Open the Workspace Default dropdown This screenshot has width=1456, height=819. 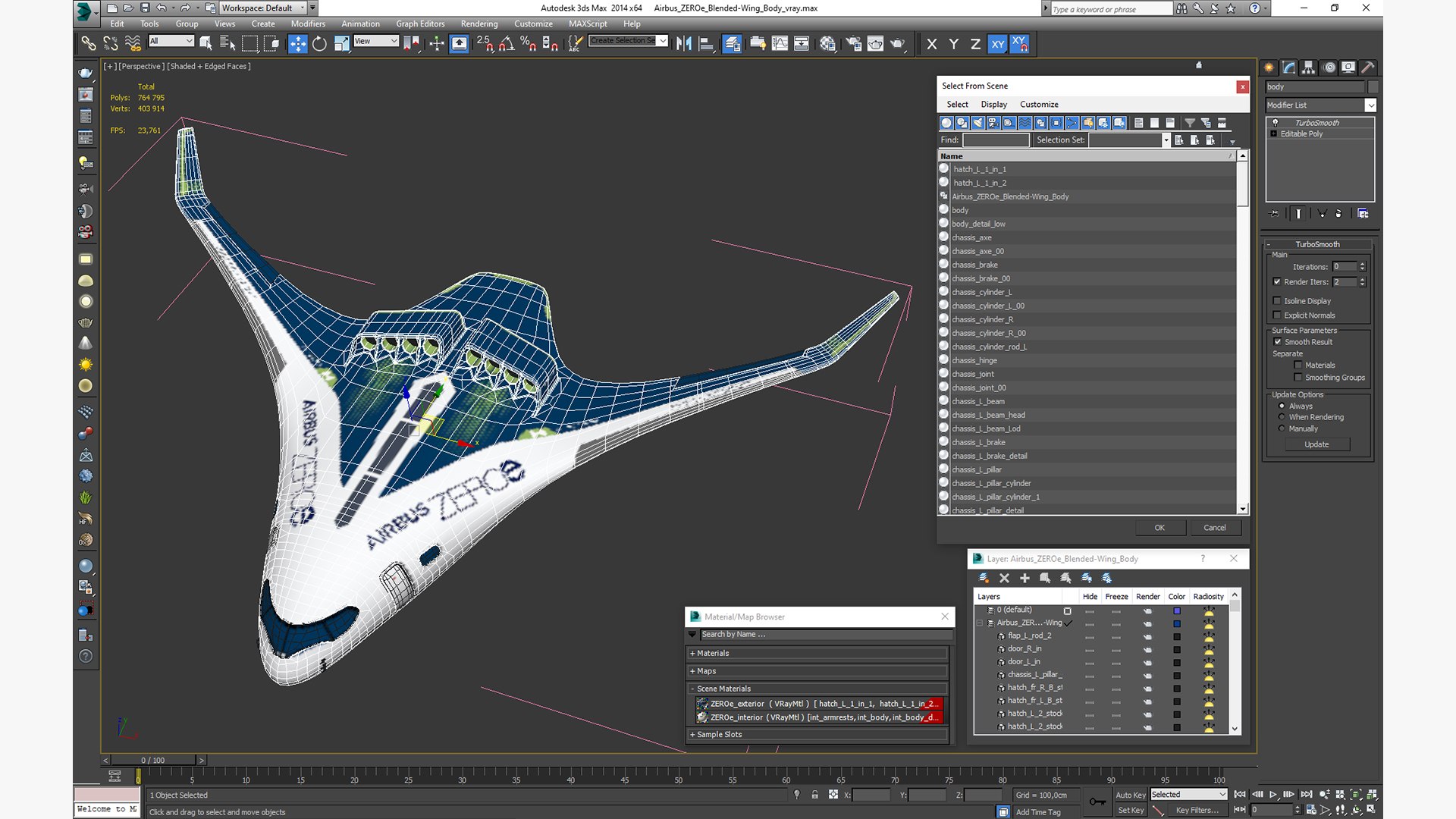(303, 8)
